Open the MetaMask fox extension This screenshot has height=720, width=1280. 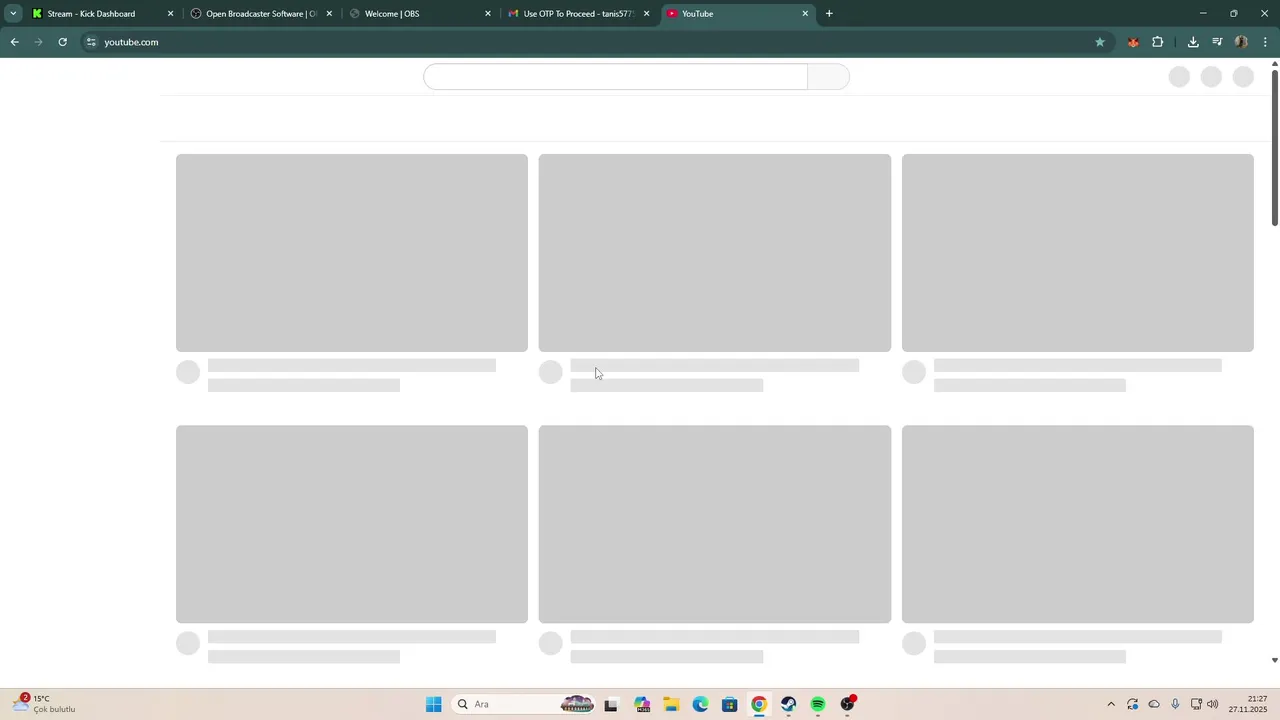pyautogui.click(x=1133, y=42)
